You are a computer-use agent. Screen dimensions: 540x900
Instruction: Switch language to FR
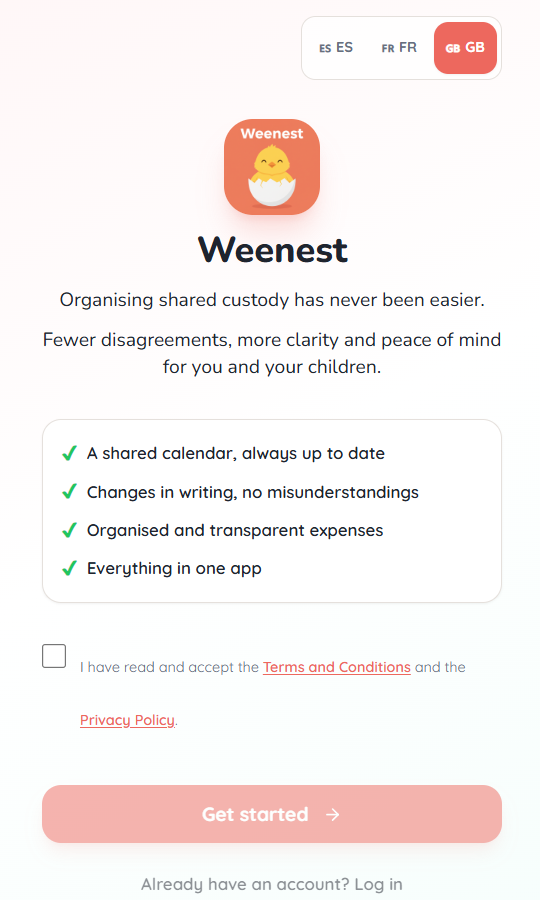coord(399,48)
